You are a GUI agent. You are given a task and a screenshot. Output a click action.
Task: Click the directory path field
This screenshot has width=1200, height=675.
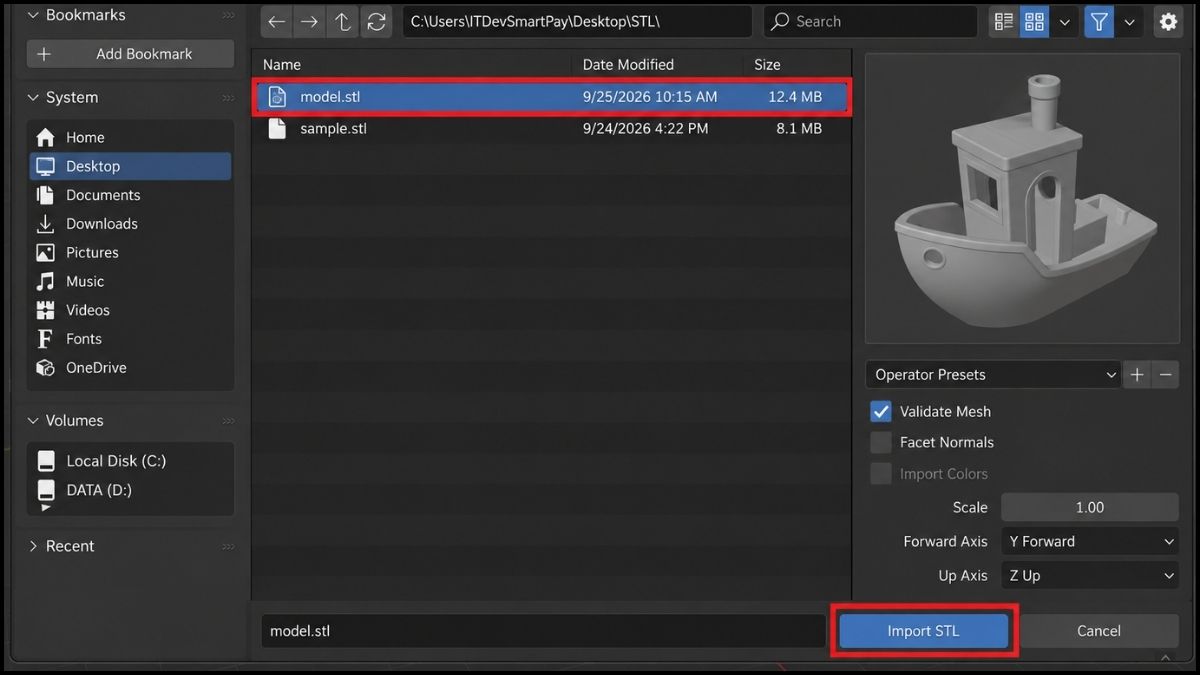pyautogui.click(x=577, y=21)
